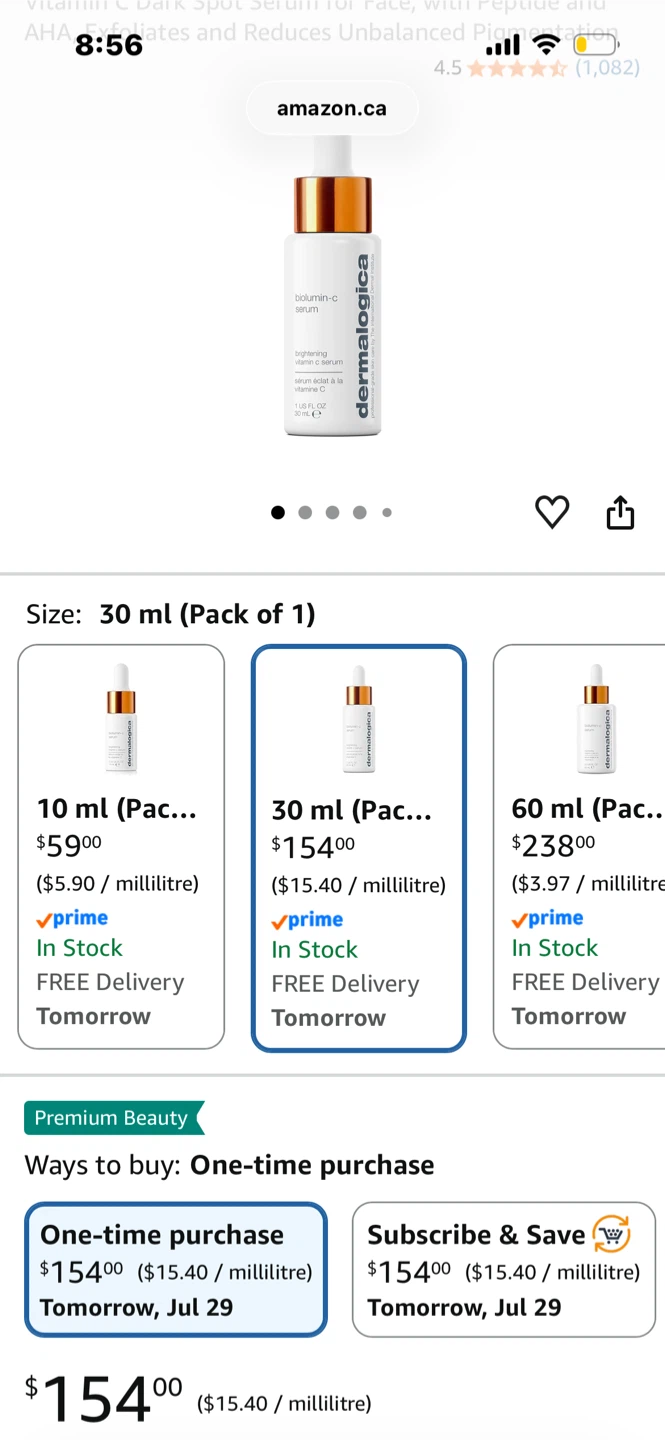Tap the heart wishlist icon

(552, 512)
